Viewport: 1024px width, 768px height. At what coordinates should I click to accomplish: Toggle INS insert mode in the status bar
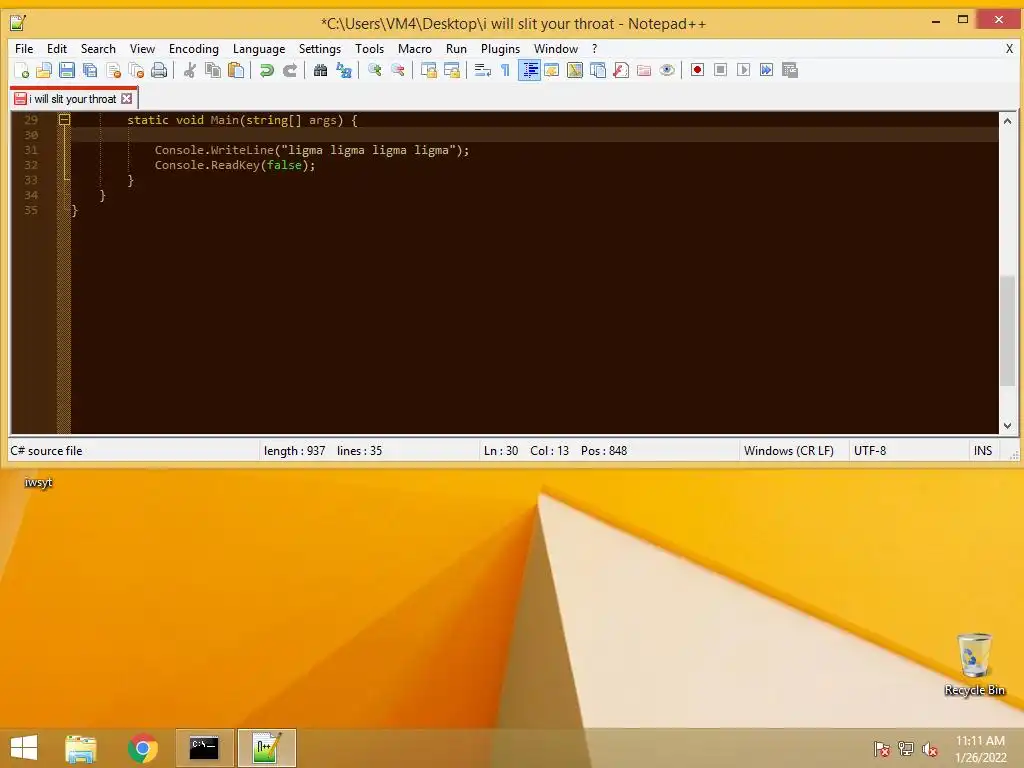tap(982, 451)
